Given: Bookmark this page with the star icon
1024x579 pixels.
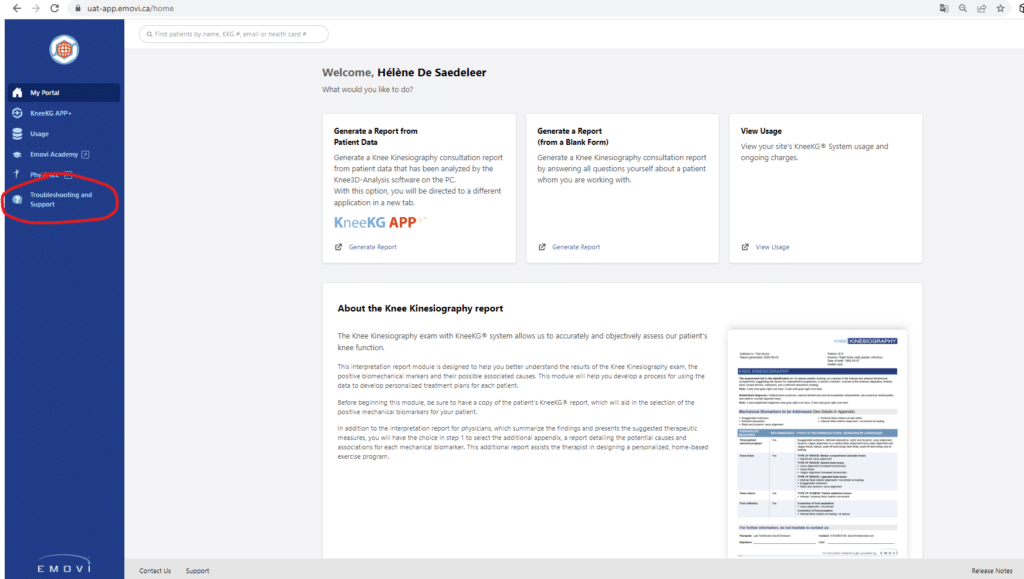Looking at the screenshot, I should pyautogui.click(x=1000, y=8).
